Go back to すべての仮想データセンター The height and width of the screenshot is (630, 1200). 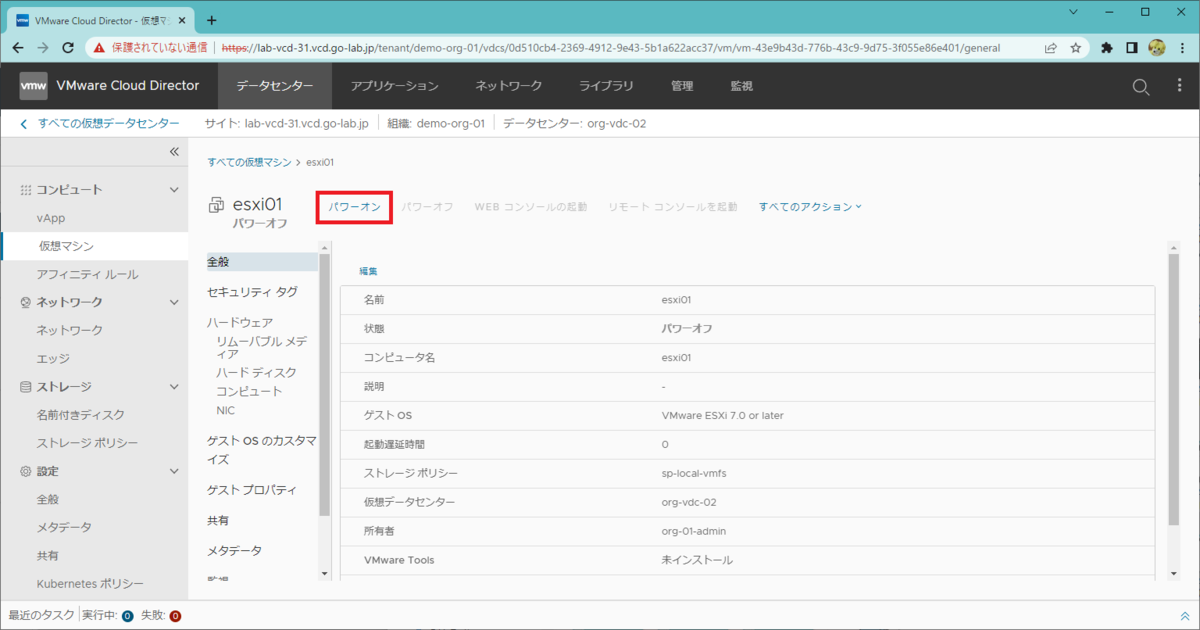[x=99, y=124]
